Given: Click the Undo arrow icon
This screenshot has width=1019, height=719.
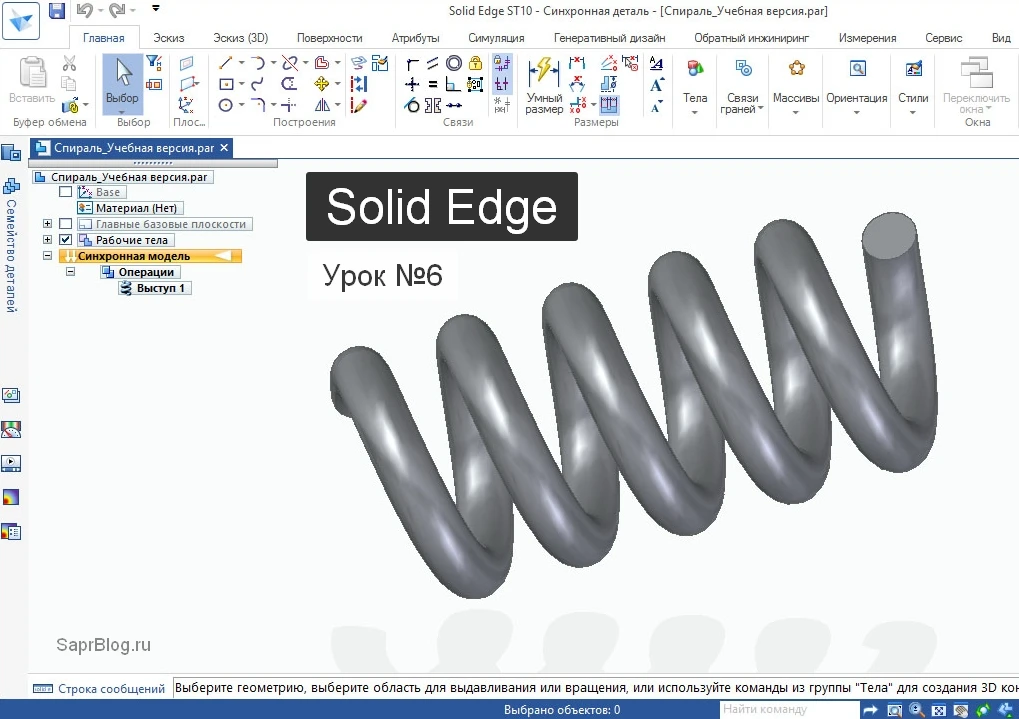Looking at the screenshot, I should (84, 10).
